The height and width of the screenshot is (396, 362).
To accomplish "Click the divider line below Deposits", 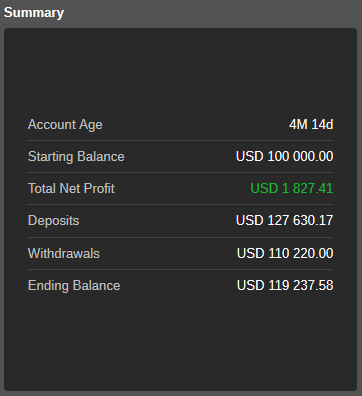I will pos(180,237).
